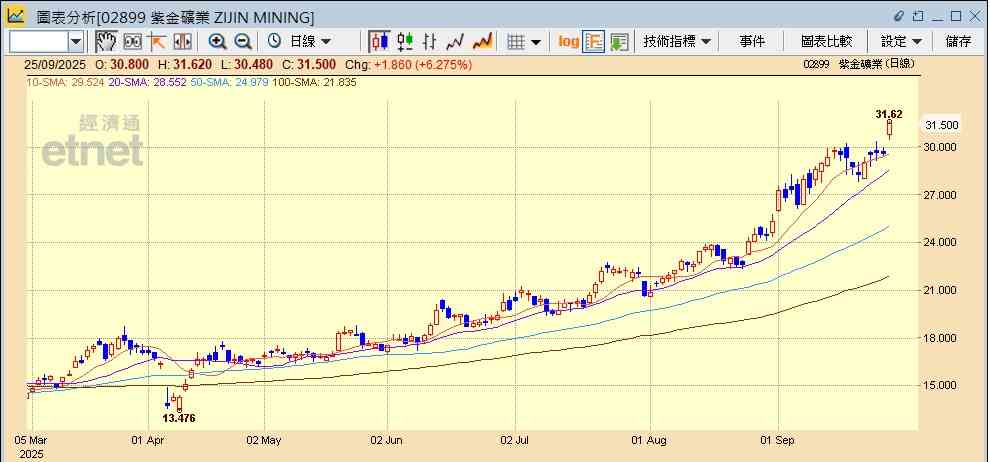
Task: Click the 21.000 price axis label
Action: click(x=941, y=290)
